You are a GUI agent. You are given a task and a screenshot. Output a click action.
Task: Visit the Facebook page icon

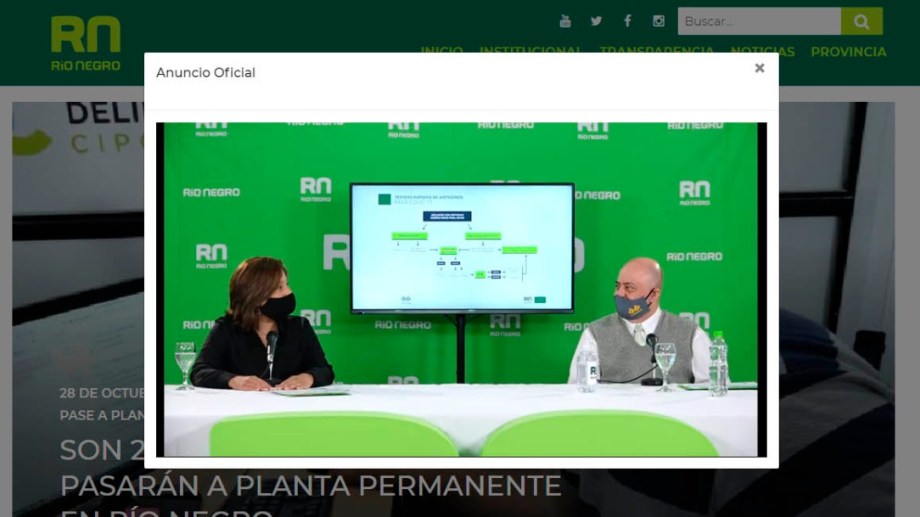click(627, 21)
